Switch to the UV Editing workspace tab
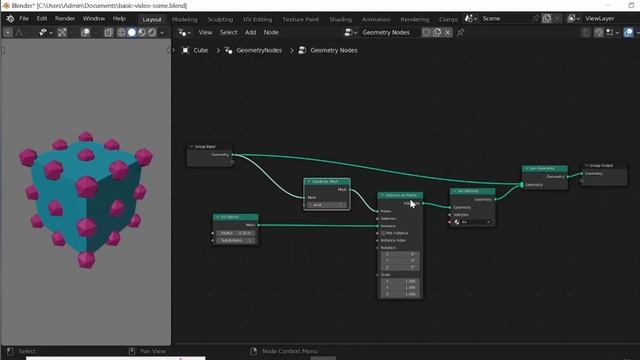640x360 pixels. point(258,19)
